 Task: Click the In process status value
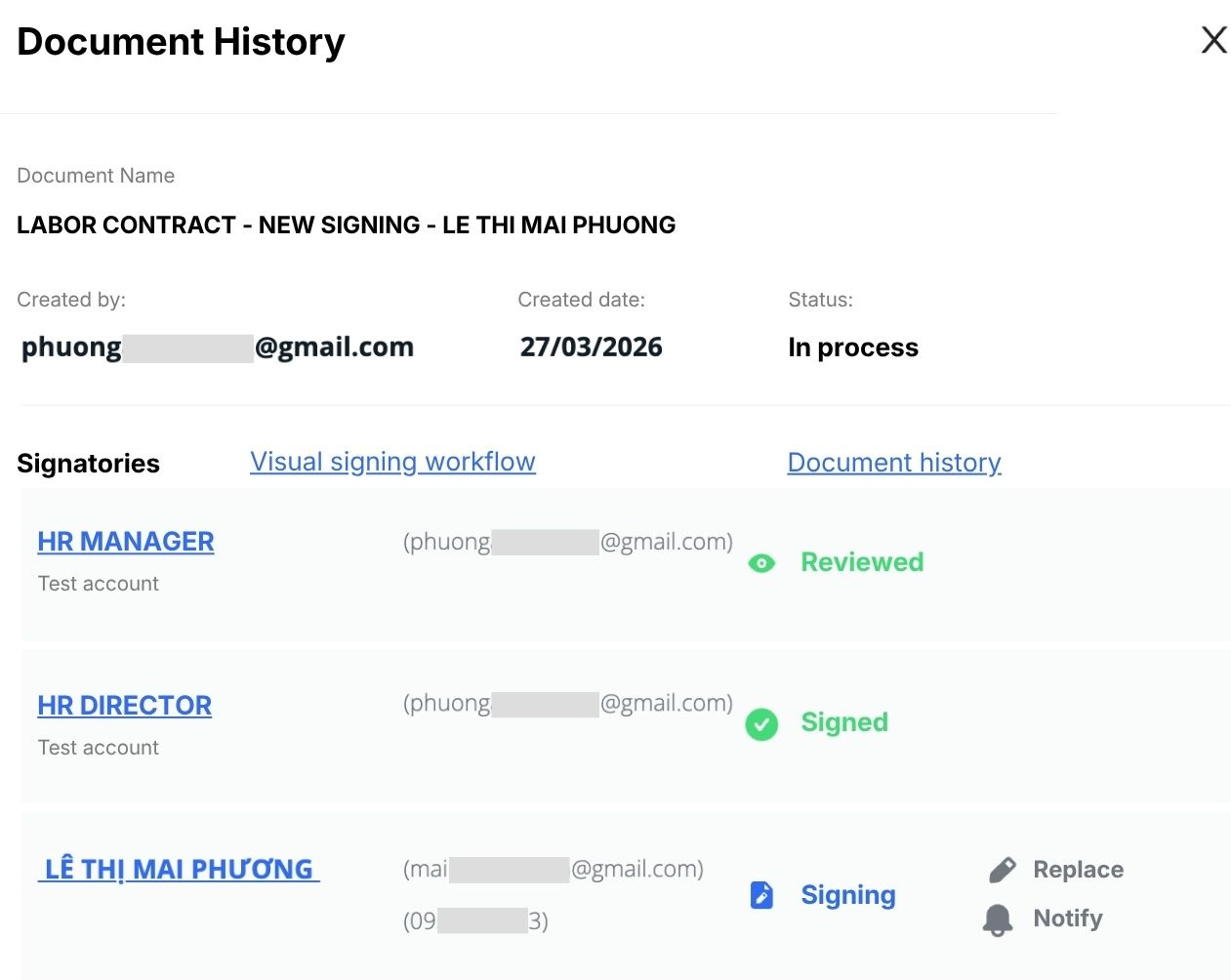coord(853,347)
